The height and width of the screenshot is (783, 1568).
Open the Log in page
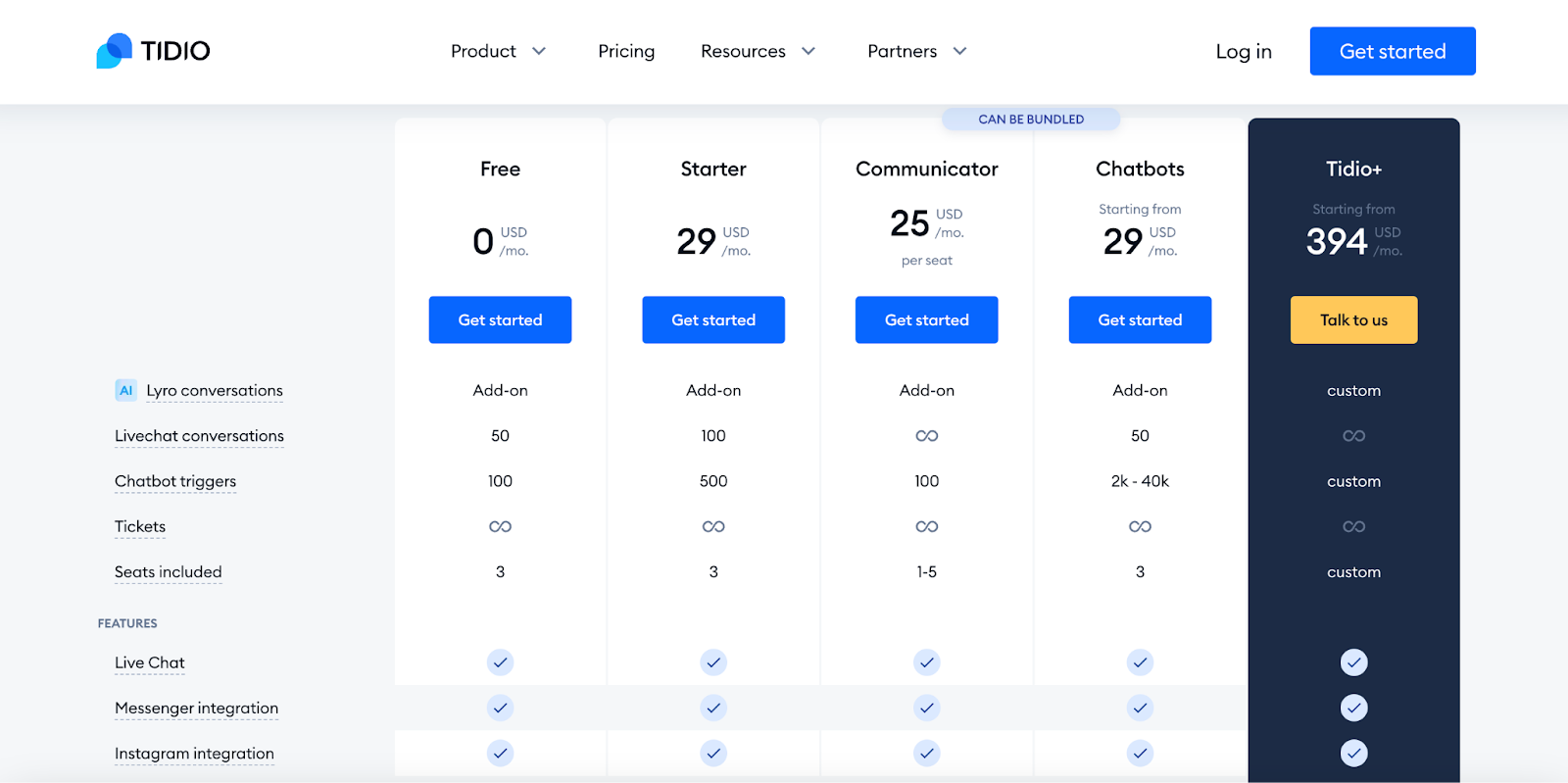tap(1244, 51)
